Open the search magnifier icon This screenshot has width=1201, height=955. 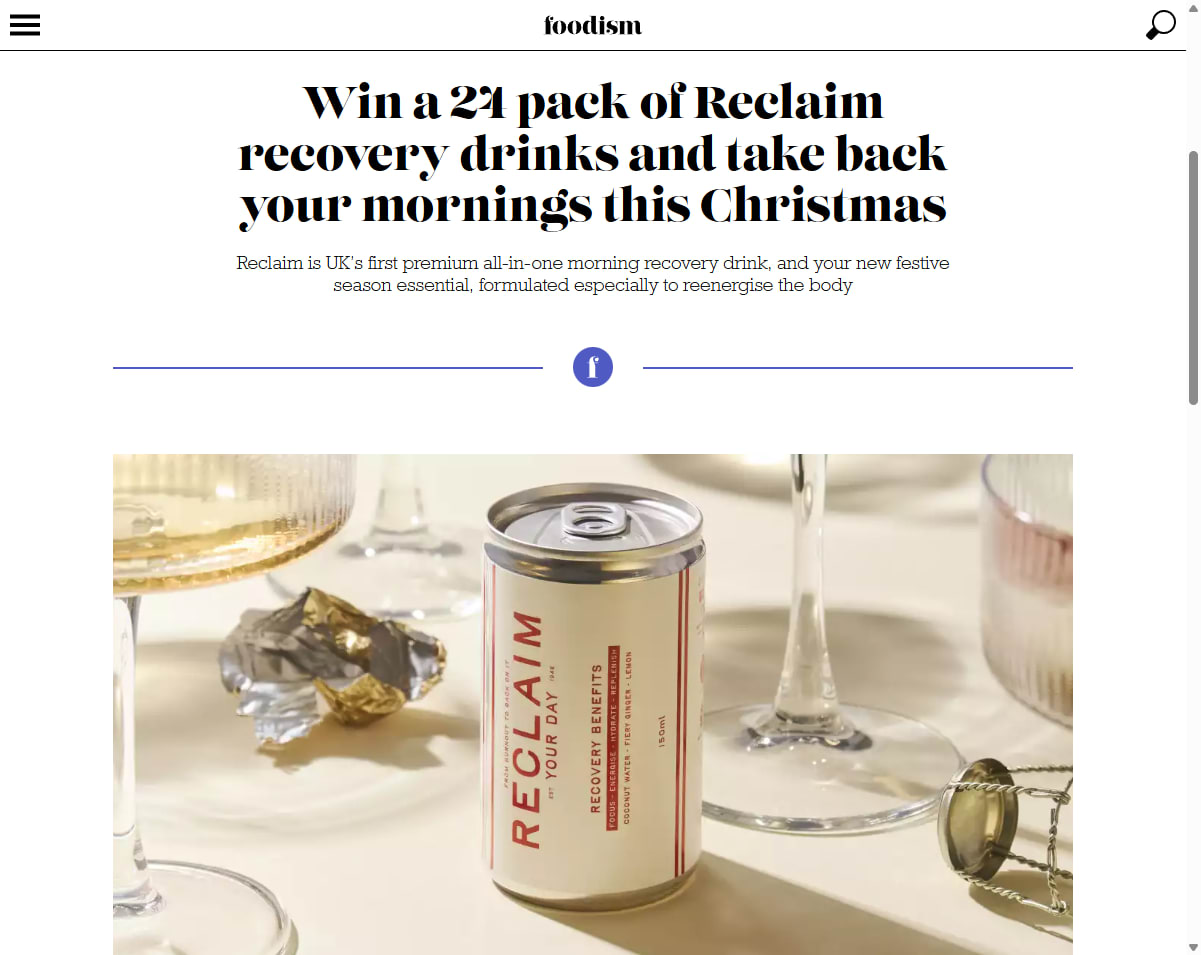click(x=1161, y=25)
